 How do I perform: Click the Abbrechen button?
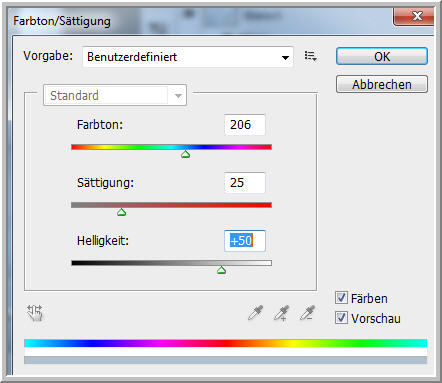(382, 84)
